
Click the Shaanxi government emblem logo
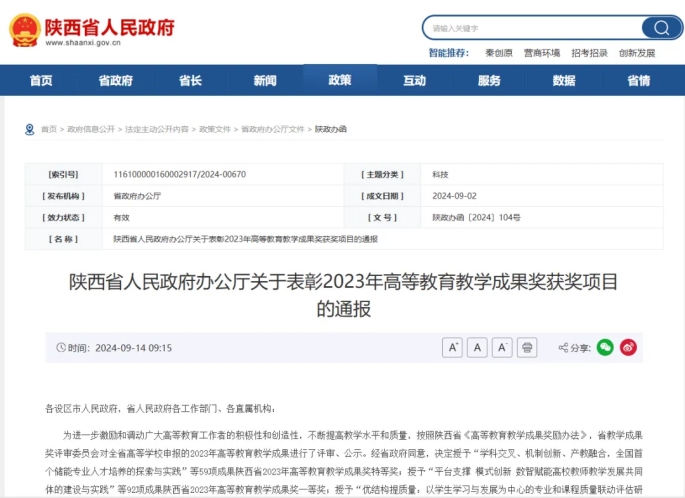[x=23, y=31]
